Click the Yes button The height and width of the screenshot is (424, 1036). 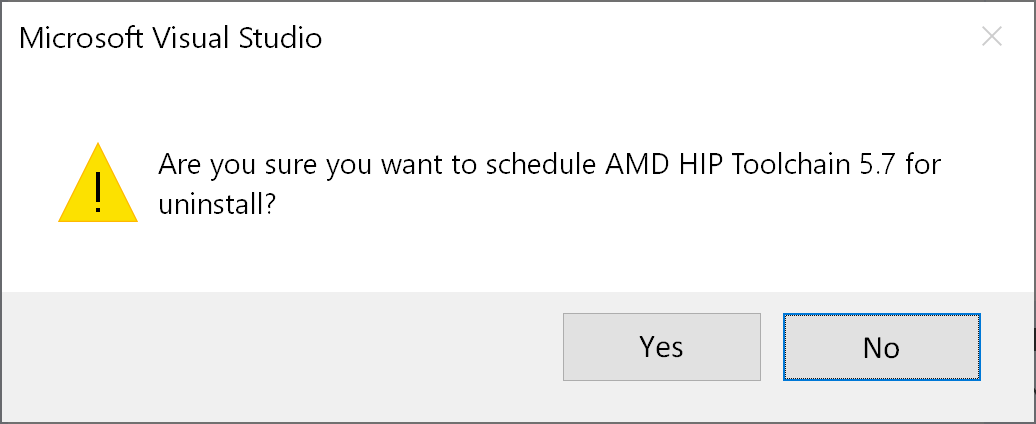(x=661, y=347)
